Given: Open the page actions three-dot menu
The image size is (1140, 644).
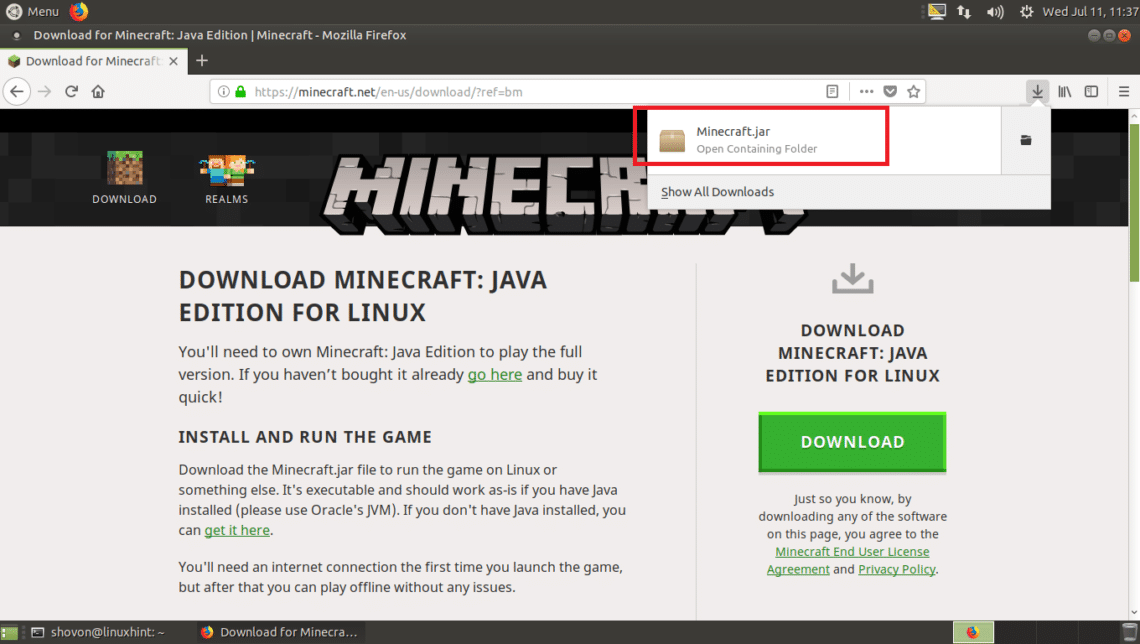Looking at the screenshot, I should pyautogui.click(x=866, y=92).
